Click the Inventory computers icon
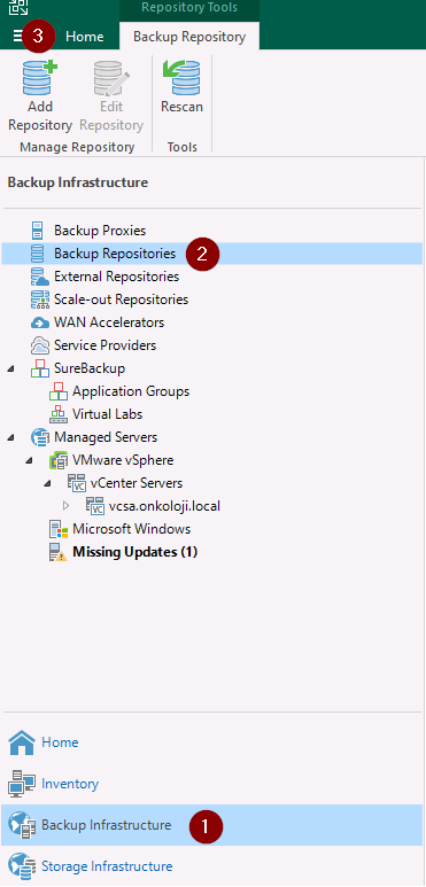Image resolution: width=426 pixels, height=887 pixels. 21,784
